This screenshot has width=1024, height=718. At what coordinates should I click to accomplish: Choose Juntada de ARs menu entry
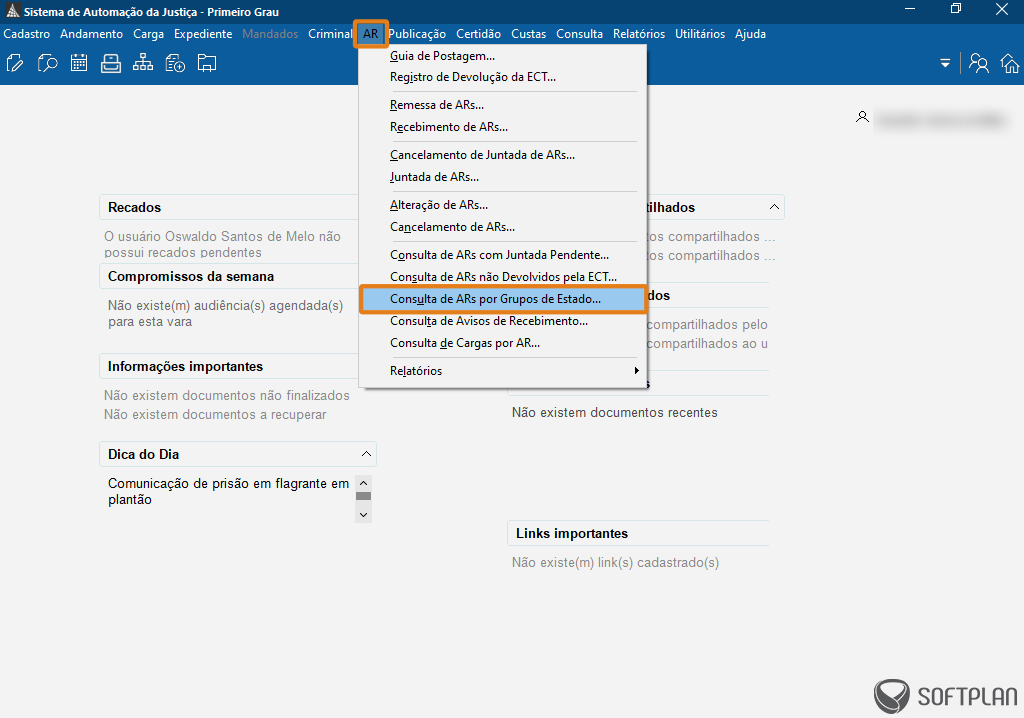(x=502, y=177)
